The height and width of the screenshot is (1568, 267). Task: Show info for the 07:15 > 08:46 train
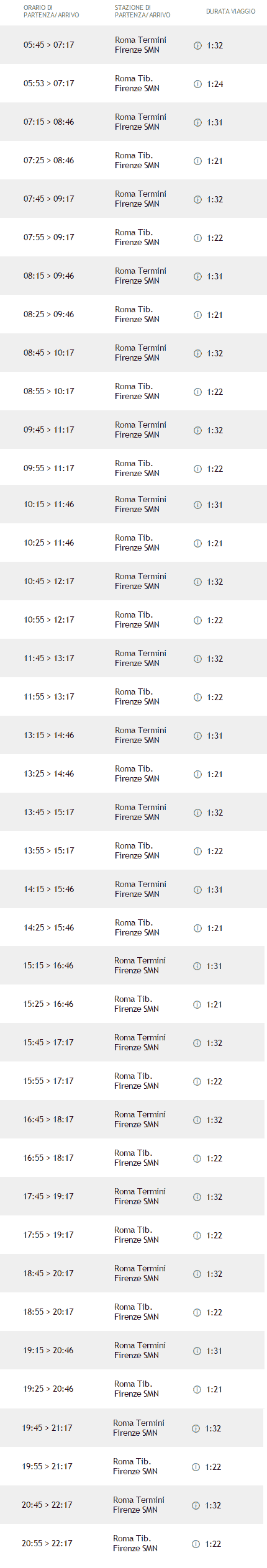coord(197,122)
